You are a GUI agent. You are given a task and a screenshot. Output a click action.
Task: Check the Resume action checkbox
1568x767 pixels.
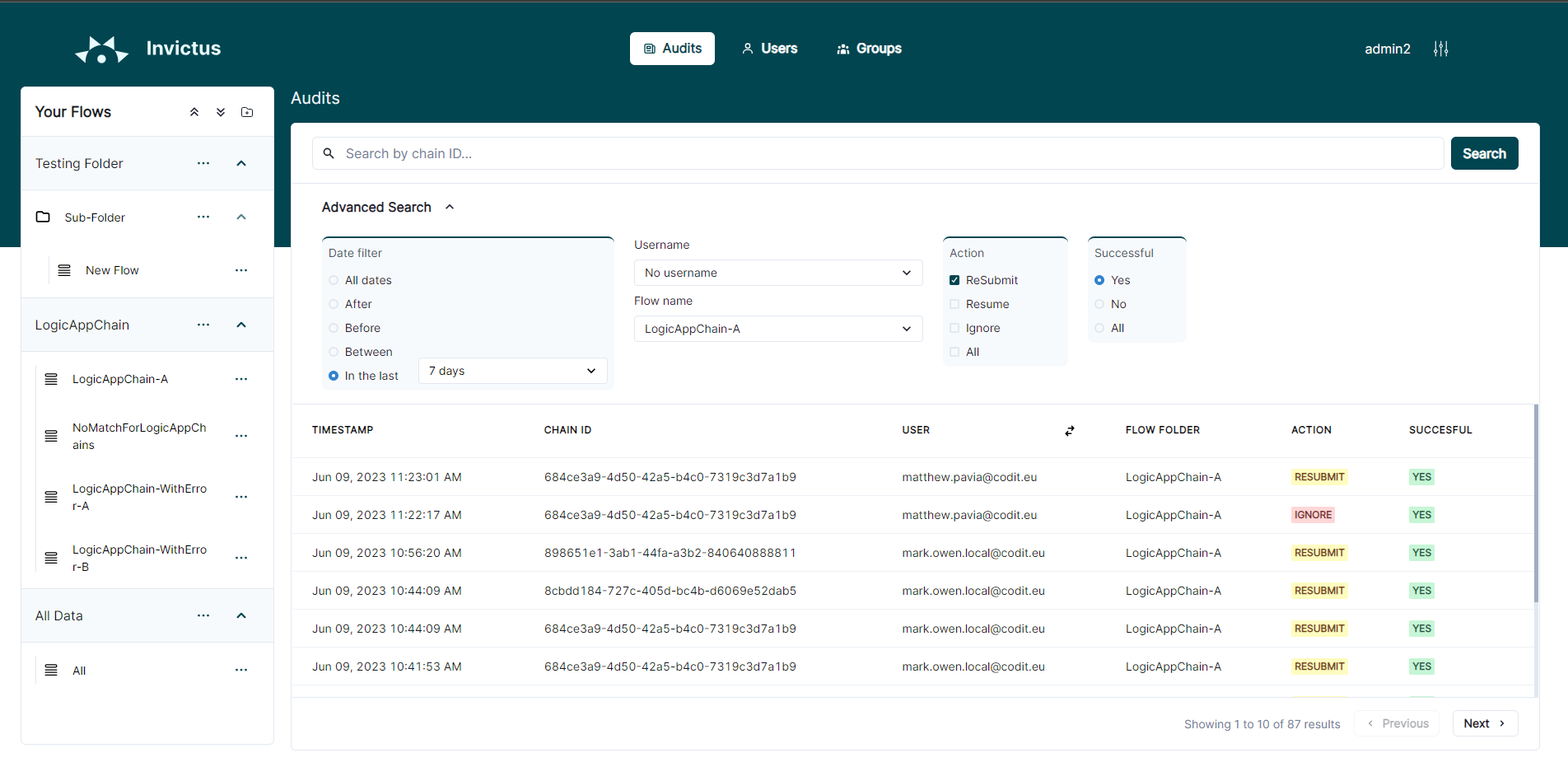click(x=954, y=304)
